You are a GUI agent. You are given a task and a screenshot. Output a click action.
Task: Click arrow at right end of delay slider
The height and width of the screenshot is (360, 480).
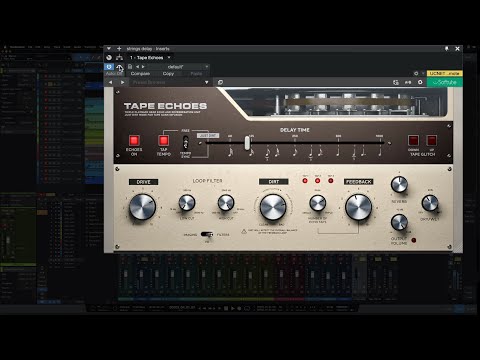click(x=389, y=143)
